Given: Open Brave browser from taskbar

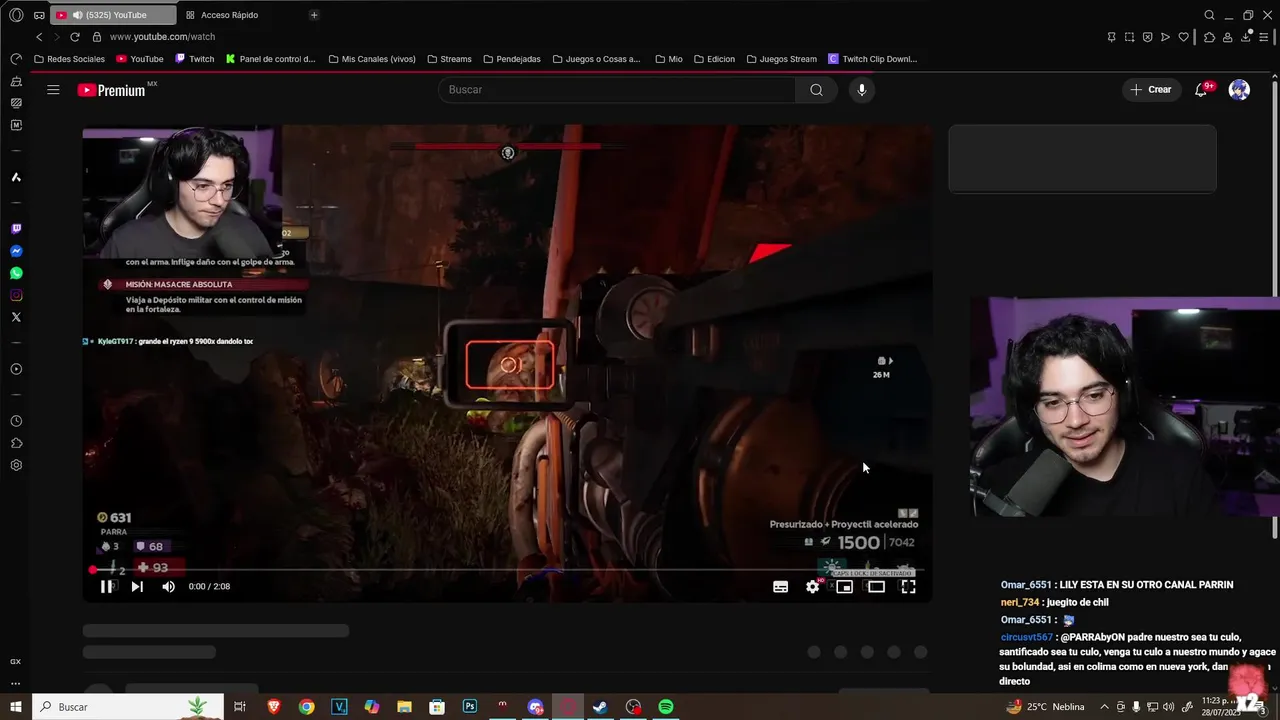Looking at the screenshot, I should click(274, 707).
